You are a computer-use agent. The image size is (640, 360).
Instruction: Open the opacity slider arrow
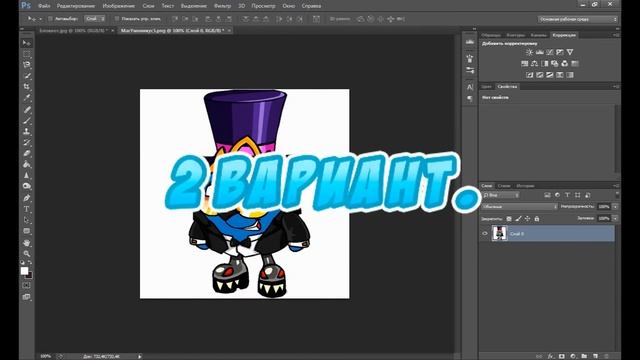615,207
